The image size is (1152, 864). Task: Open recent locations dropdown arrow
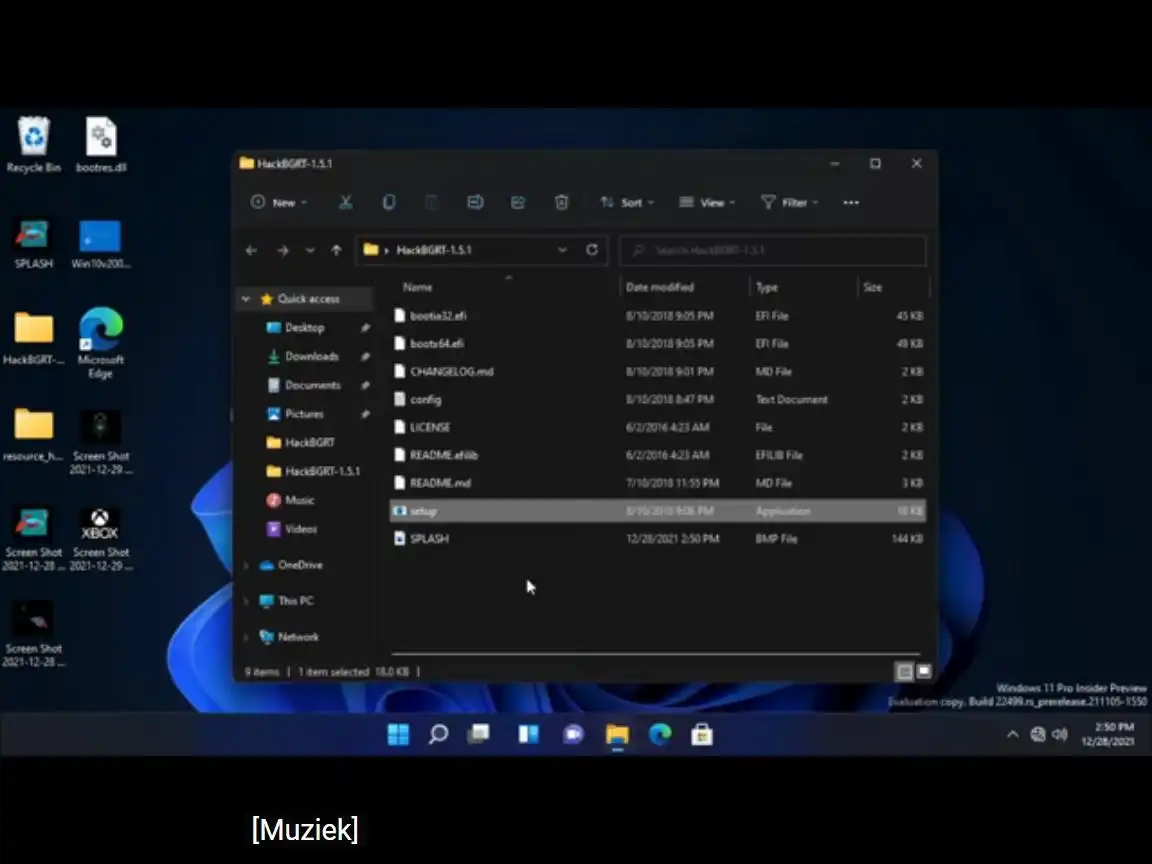[310, 251]
